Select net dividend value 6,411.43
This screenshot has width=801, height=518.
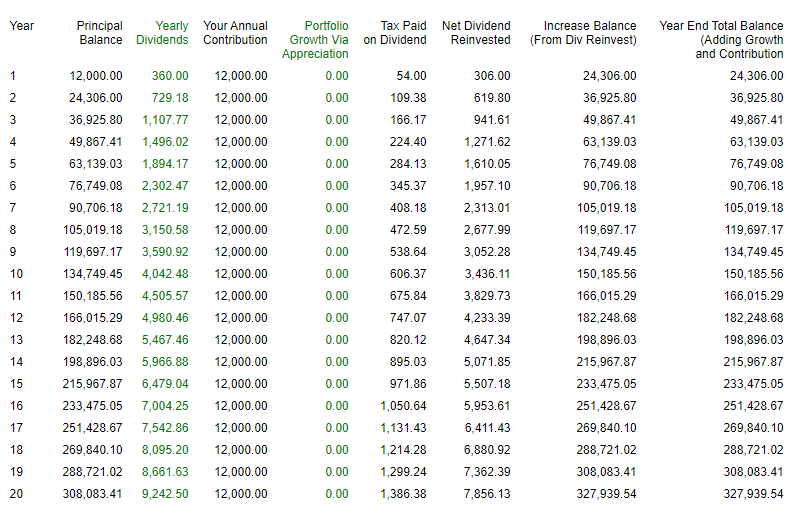(487, 428)
